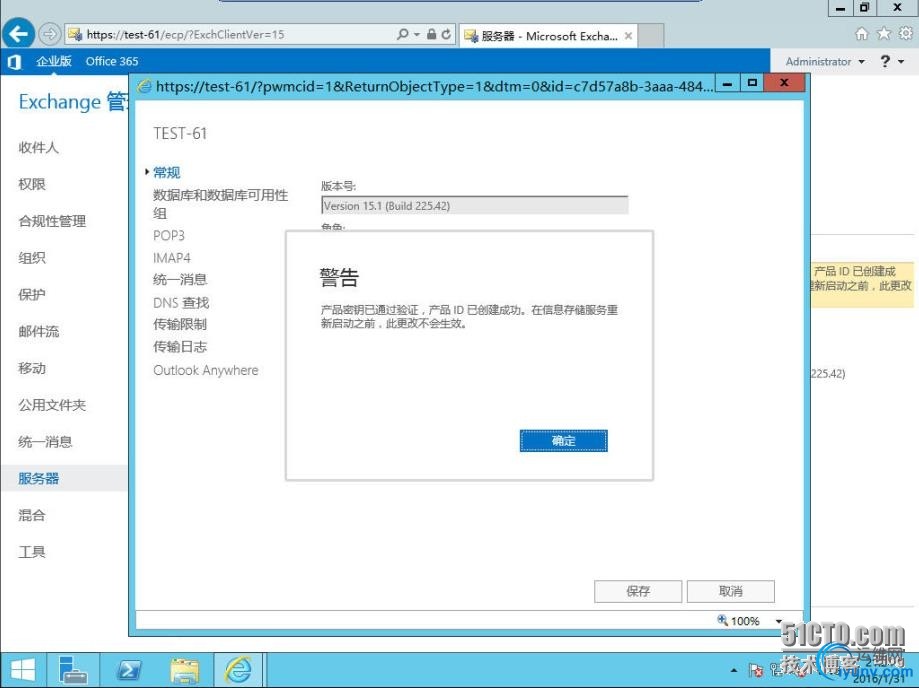The image size is (919, 688).
Task: Open the help question mark menu
Action: (892, 62)
